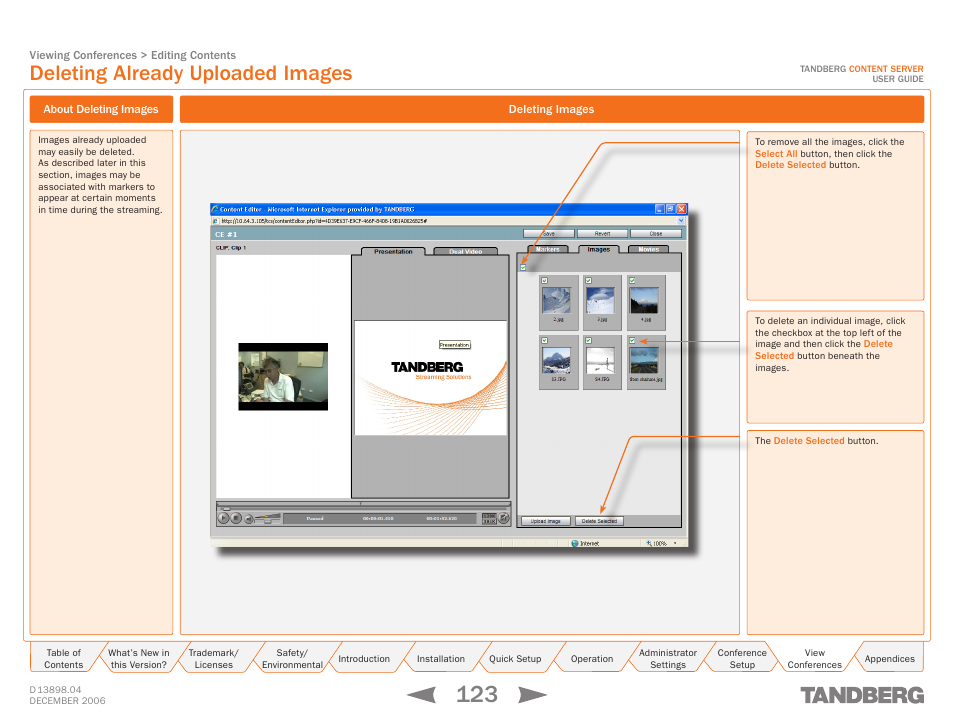Open the Operation tab
954x718 pixels.
(591, 658)
